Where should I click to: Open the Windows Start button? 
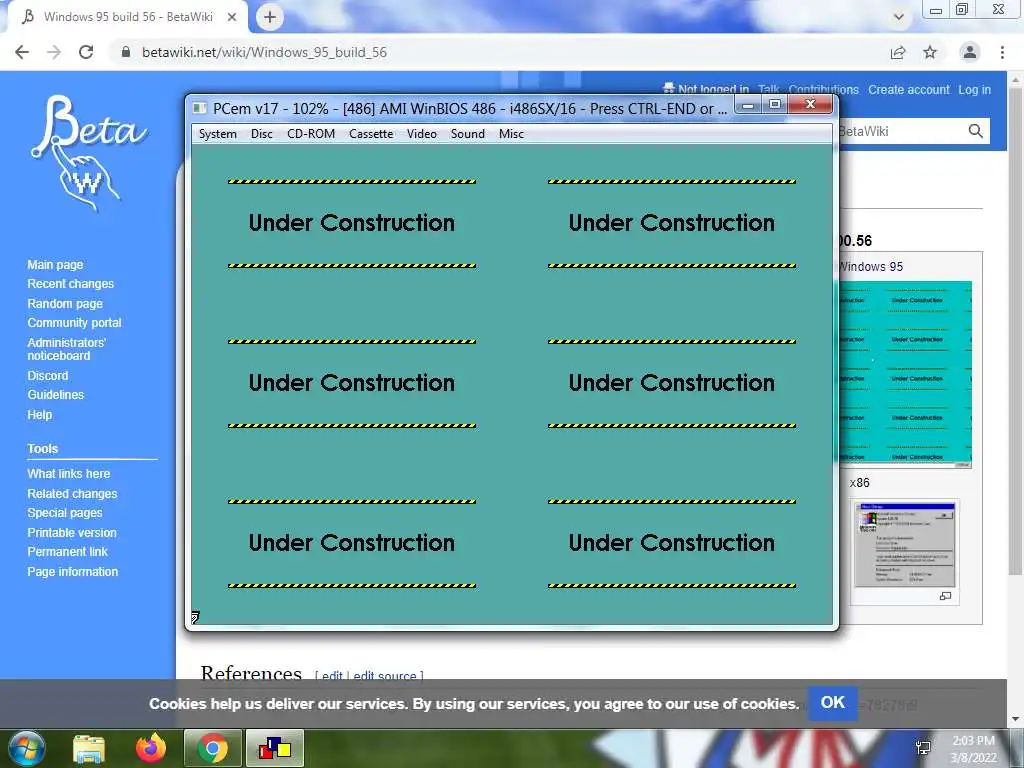(26, 748)
